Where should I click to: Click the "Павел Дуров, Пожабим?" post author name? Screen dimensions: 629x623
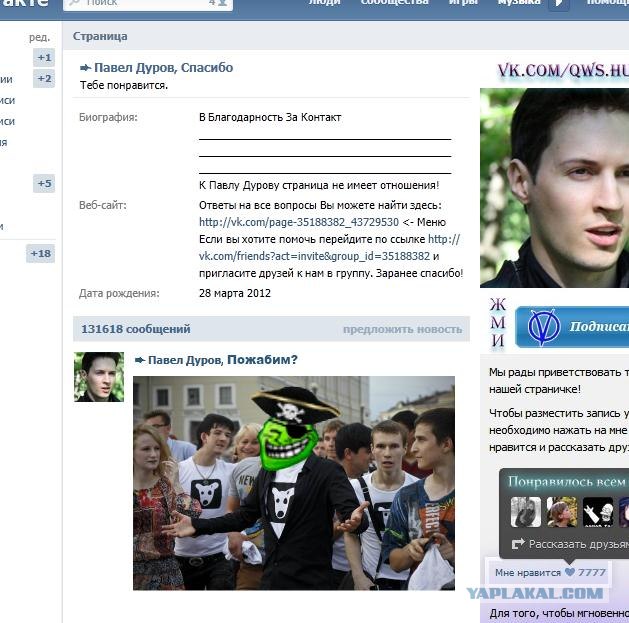(223, 360)
